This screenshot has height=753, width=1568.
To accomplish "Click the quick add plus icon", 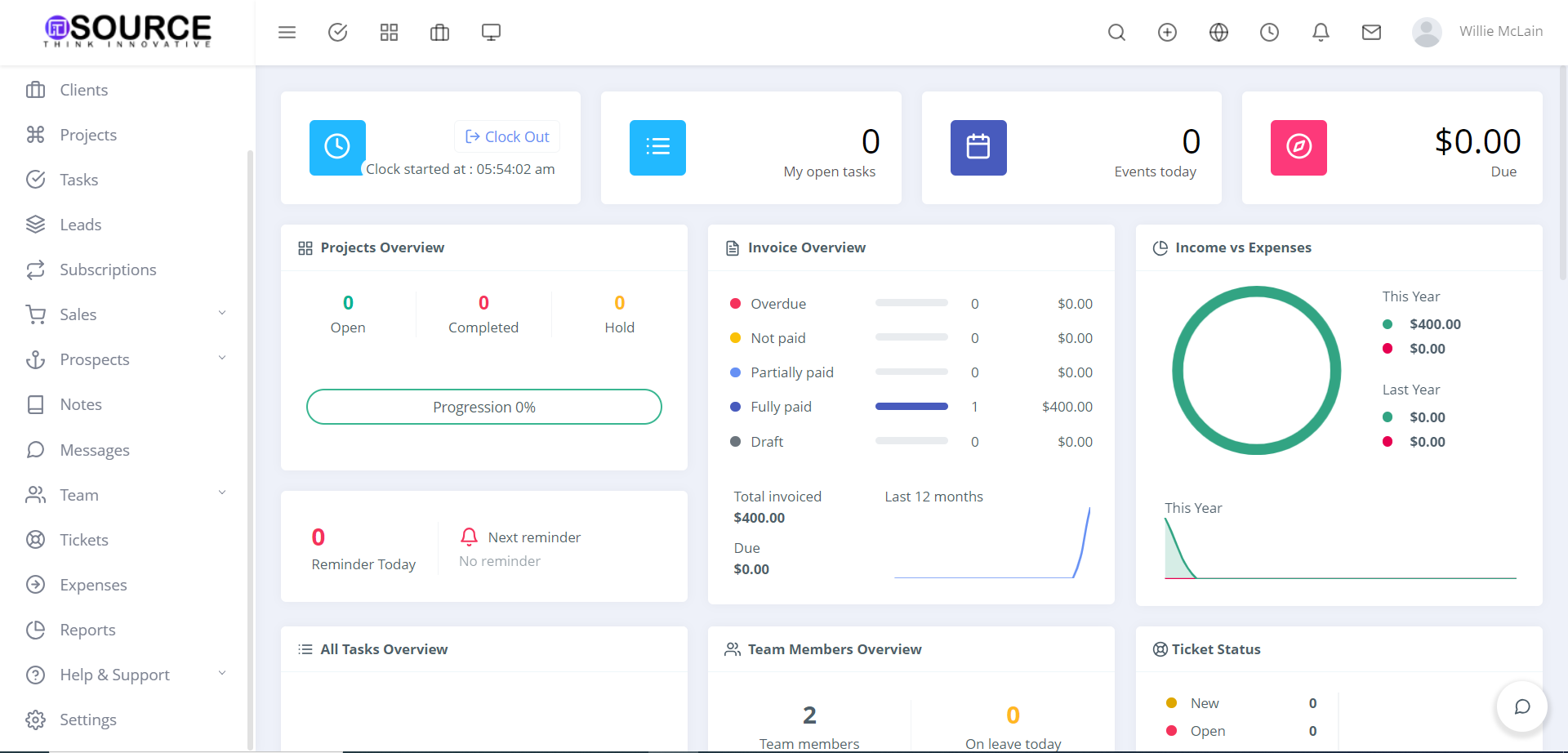I will point(1167,33).
